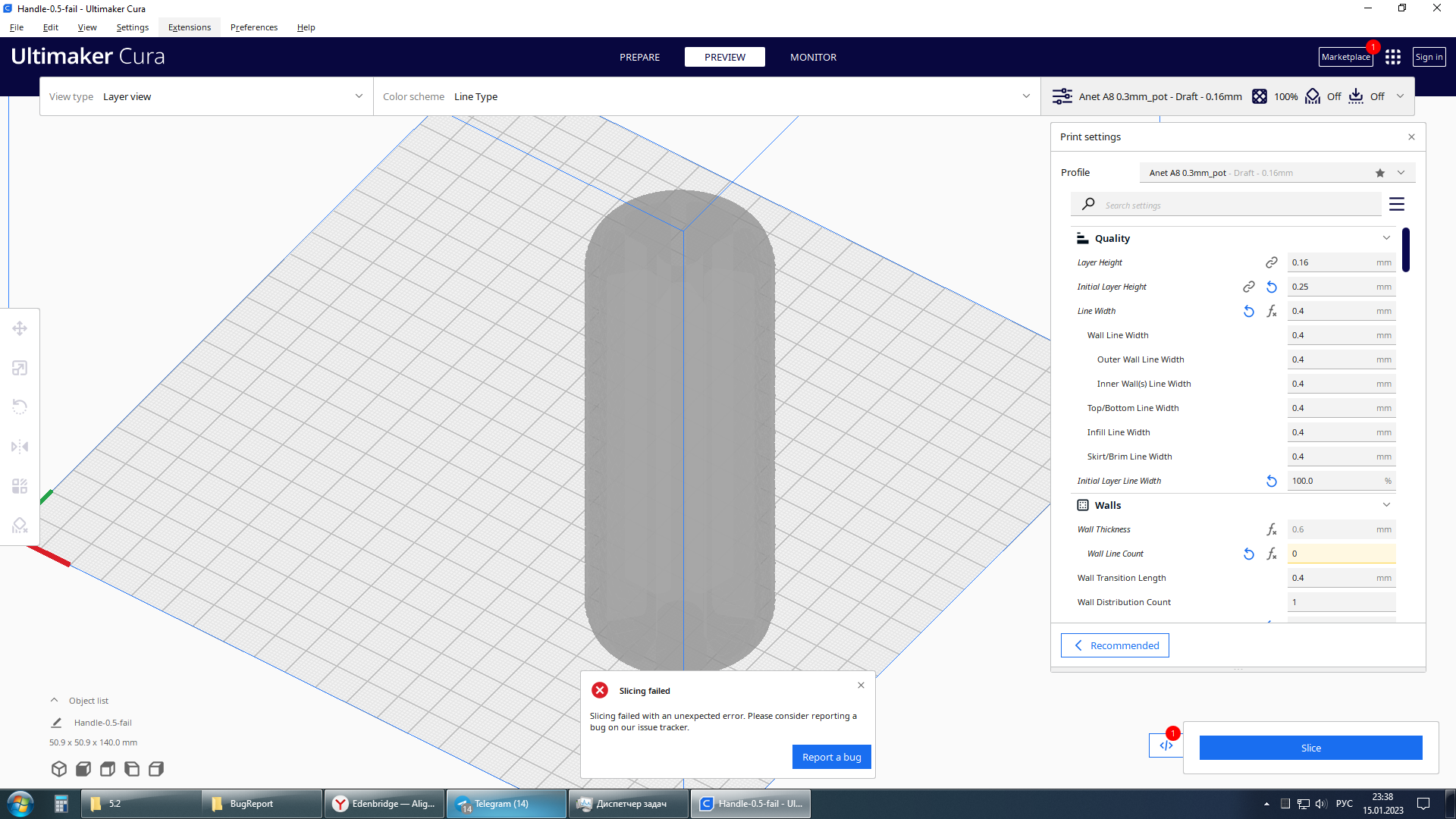Viewport: 1456px width, 819px height.
Task: Mark profile as favorite with star
Action: 1380,173
